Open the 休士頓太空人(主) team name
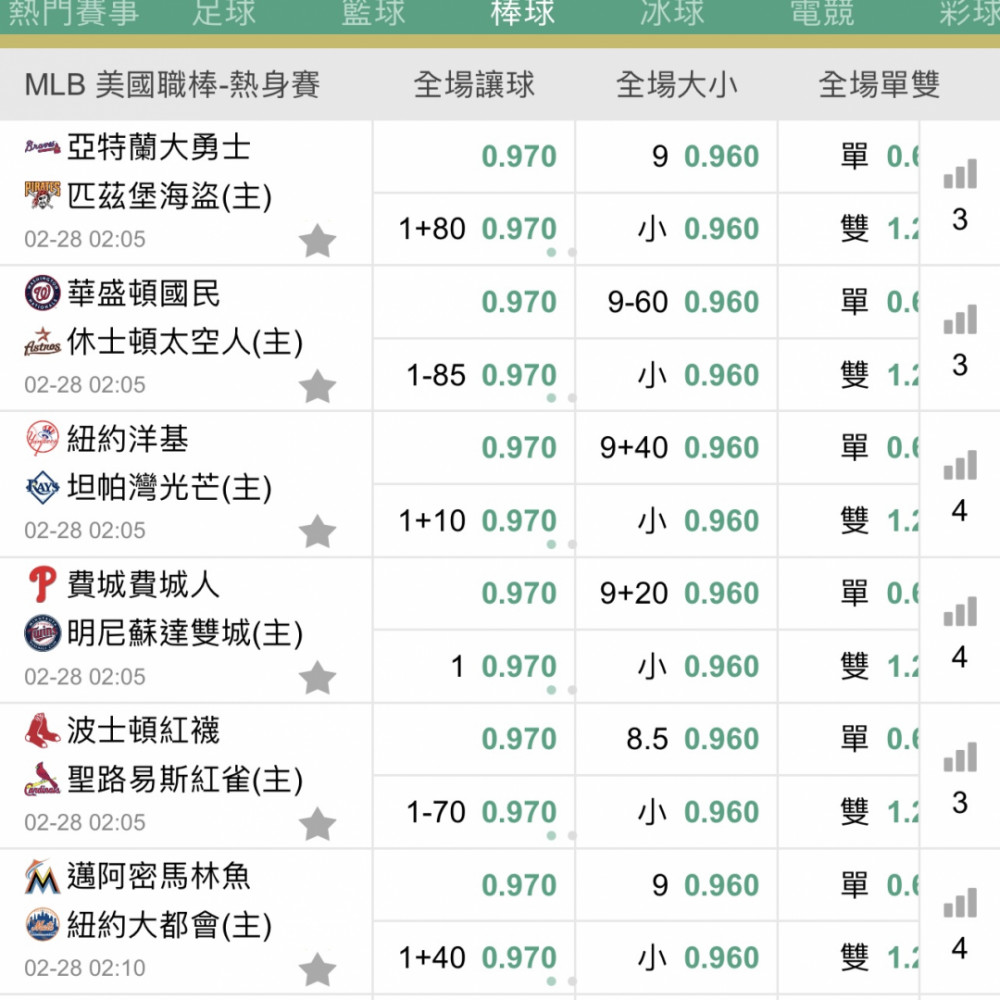This screenshot has width=1000, height=1000. click(x=185, y=342)
